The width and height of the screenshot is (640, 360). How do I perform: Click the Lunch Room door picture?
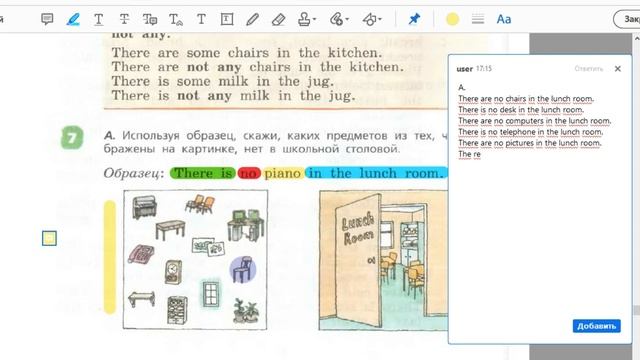[383, 260]
